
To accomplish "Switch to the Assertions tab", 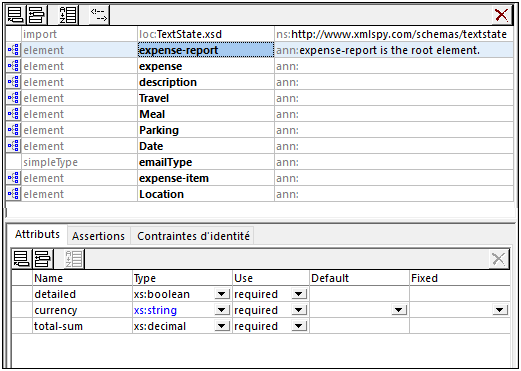I will pos(98,236).
